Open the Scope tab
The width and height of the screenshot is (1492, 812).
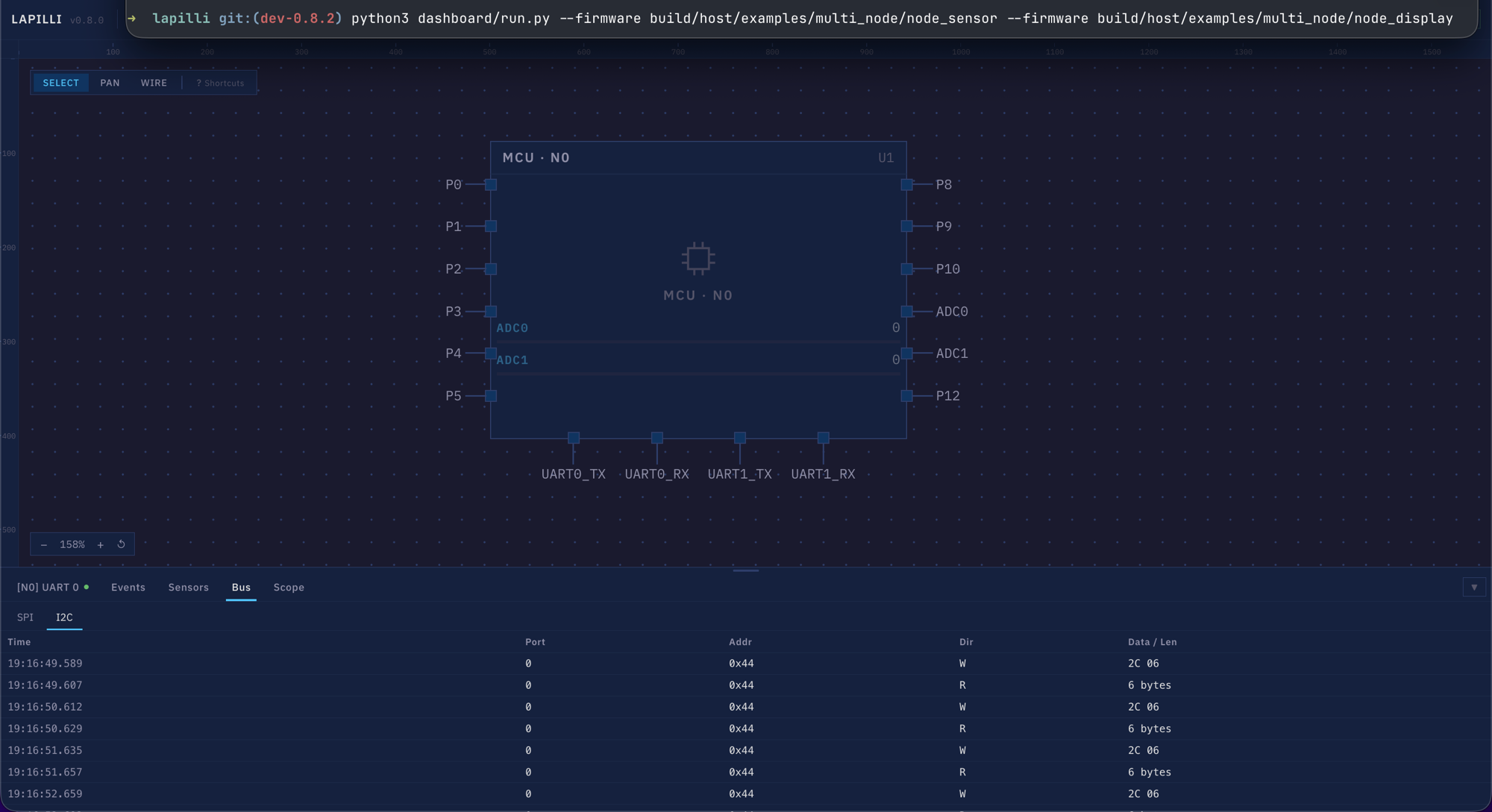tap(289, 588)
